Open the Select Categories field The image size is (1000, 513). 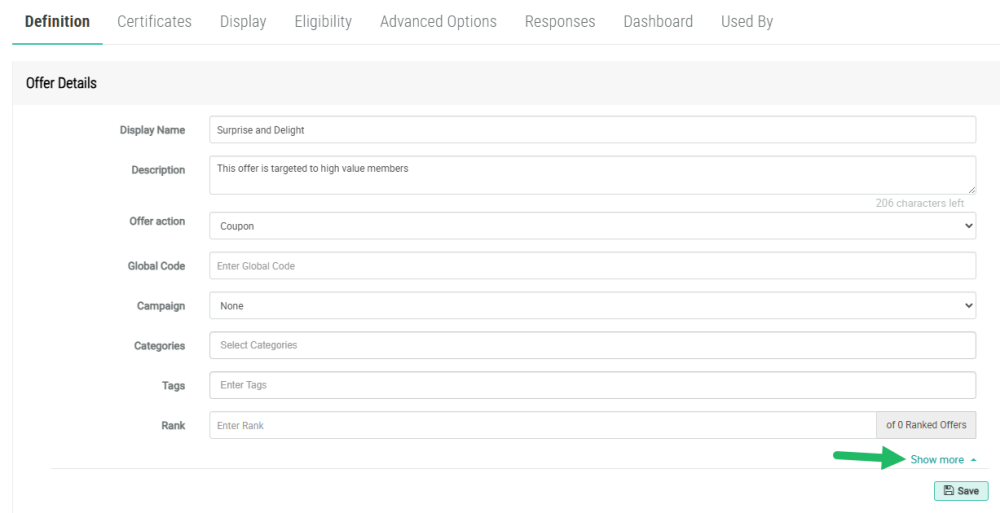(x=592, y=345)
